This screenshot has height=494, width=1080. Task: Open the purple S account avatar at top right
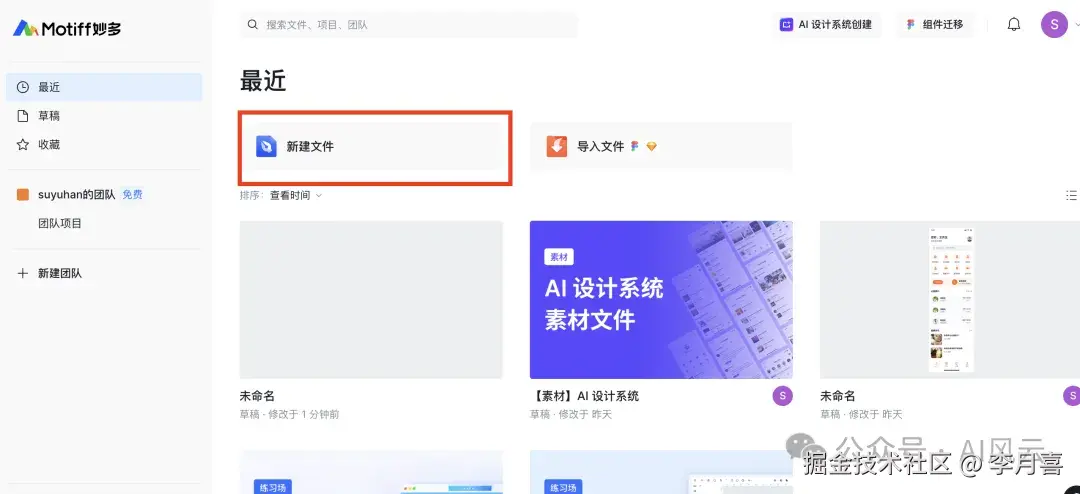(1054, 25)
